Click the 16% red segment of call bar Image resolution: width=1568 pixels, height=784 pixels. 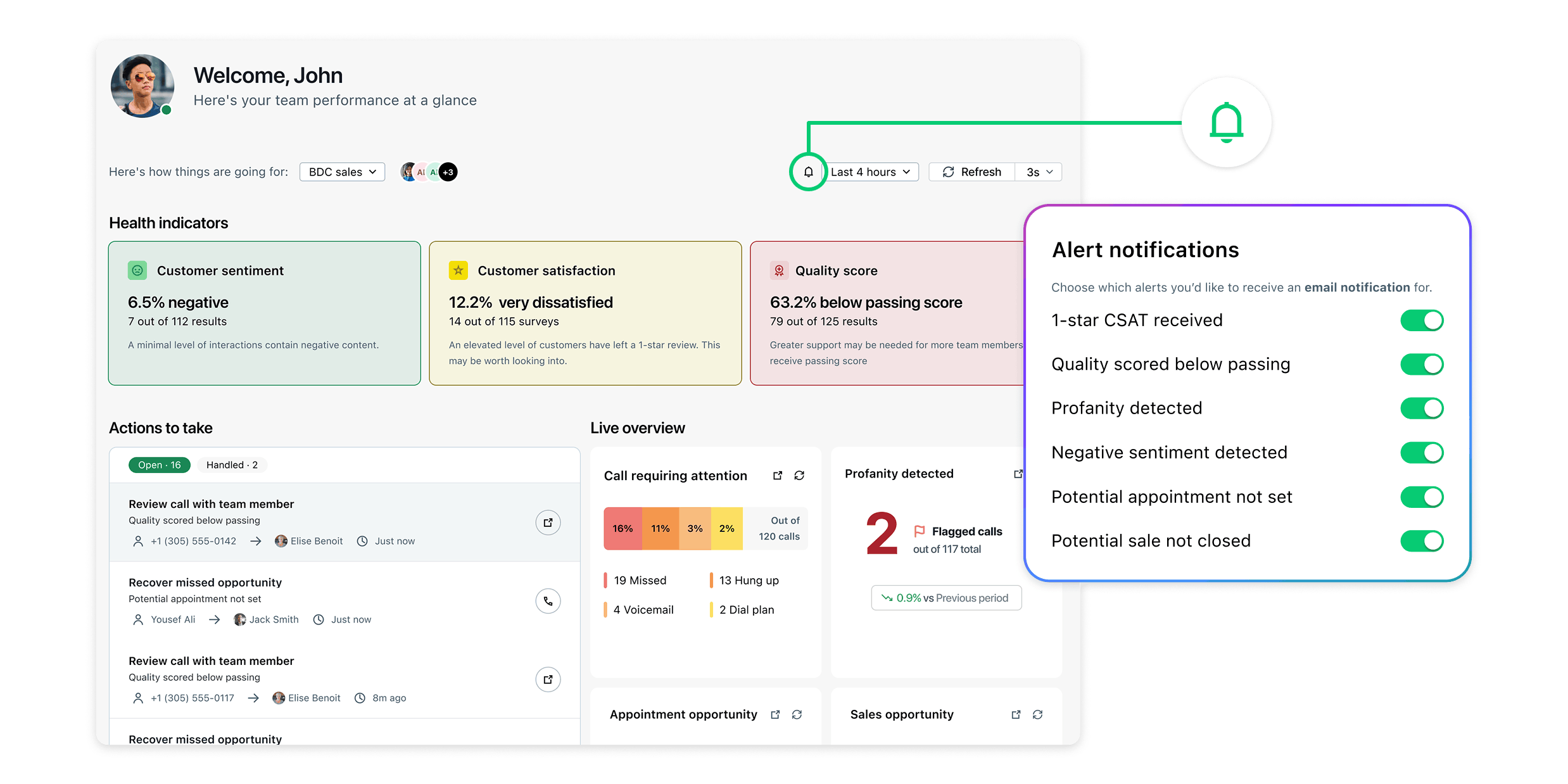pos(623,528)
